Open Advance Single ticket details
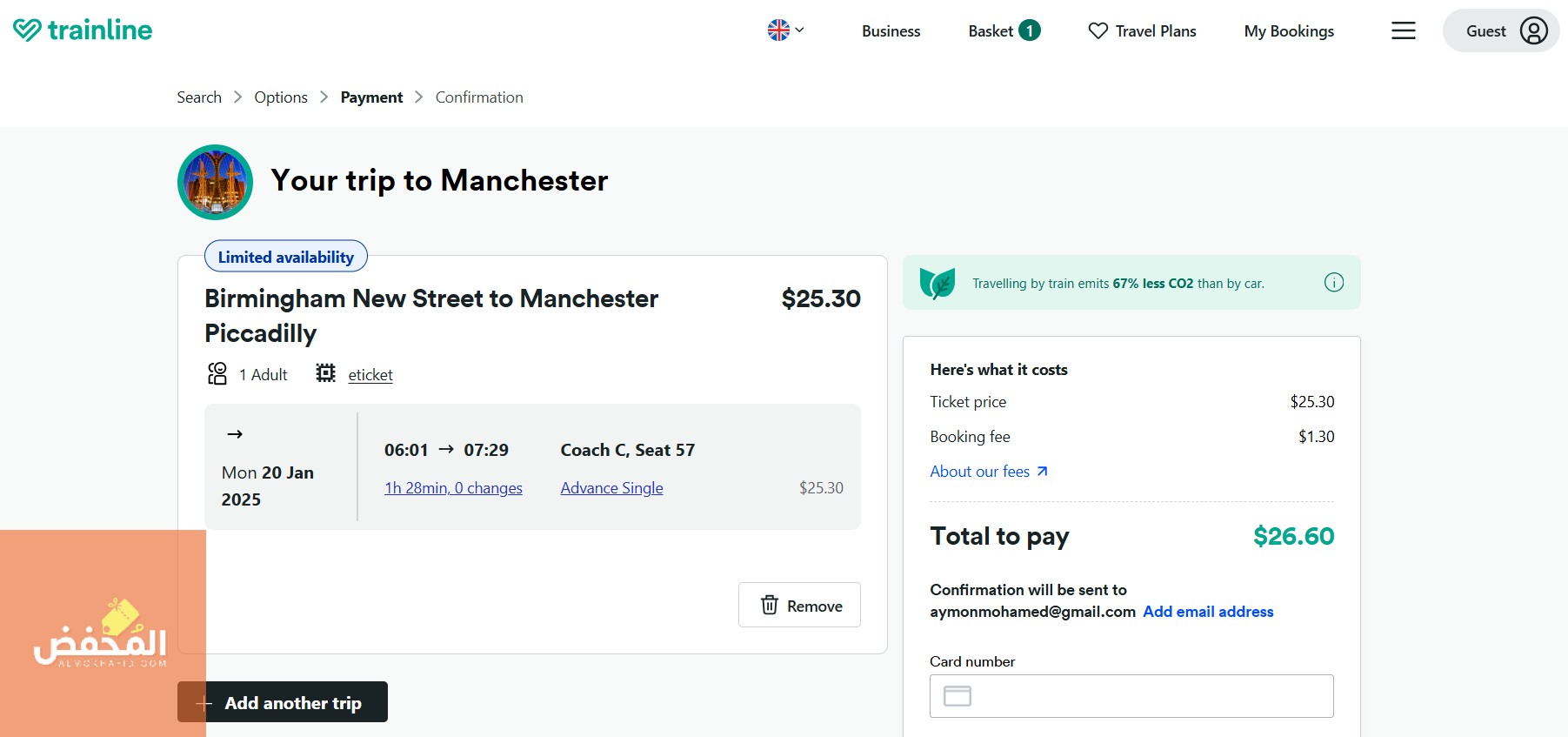This screenshot has width=1568, height=737. click(611, 488)
